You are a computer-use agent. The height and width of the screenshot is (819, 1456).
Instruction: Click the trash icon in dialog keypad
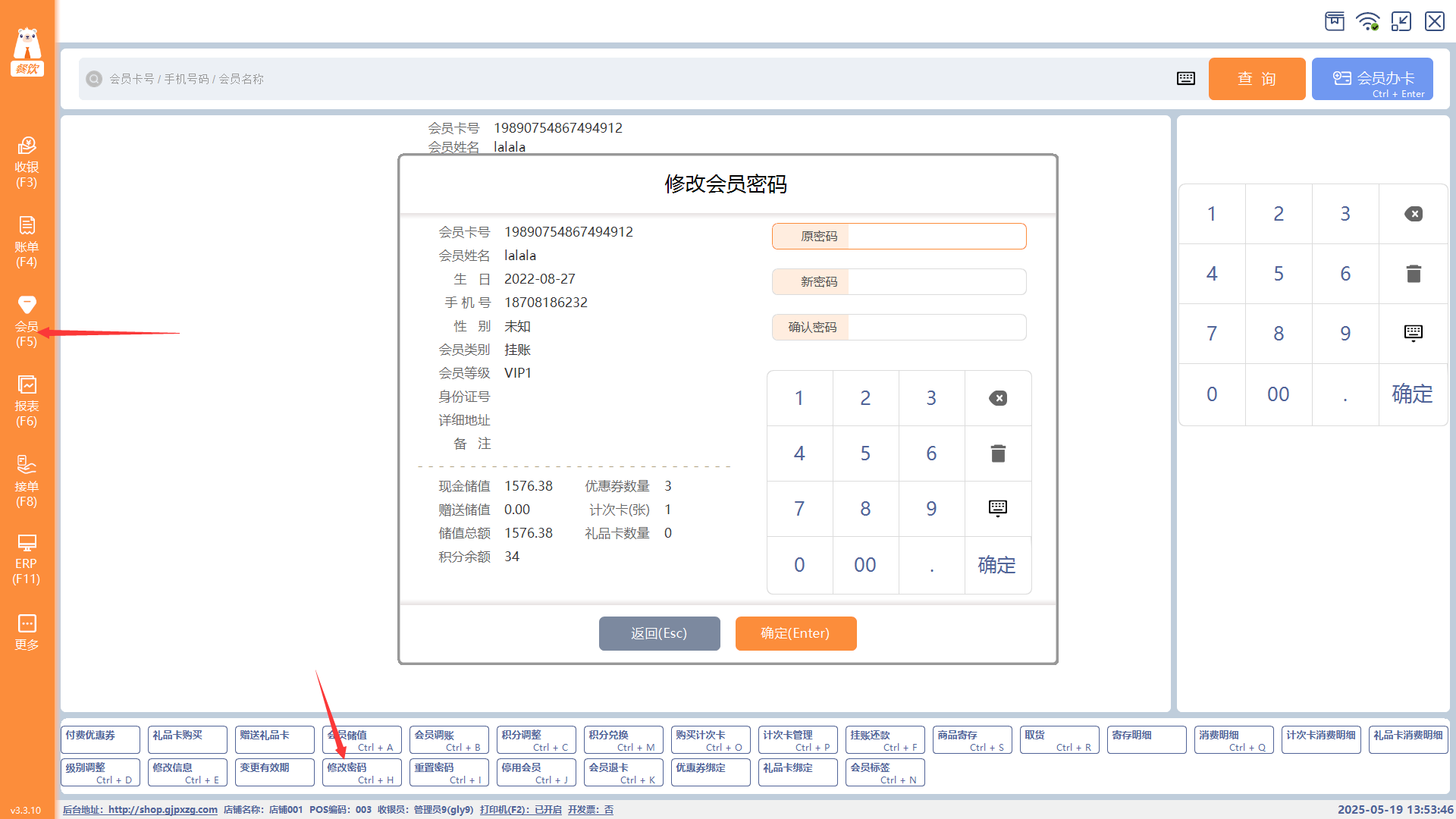[x=998, y=453]
